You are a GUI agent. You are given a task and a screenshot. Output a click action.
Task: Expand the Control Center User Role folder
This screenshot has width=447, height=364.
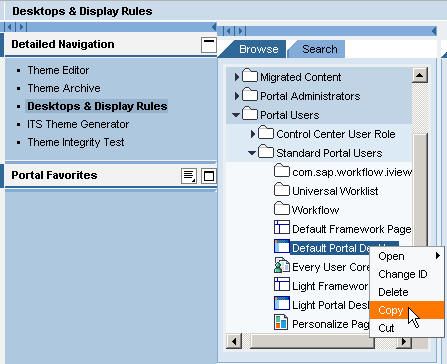(253, 134)
